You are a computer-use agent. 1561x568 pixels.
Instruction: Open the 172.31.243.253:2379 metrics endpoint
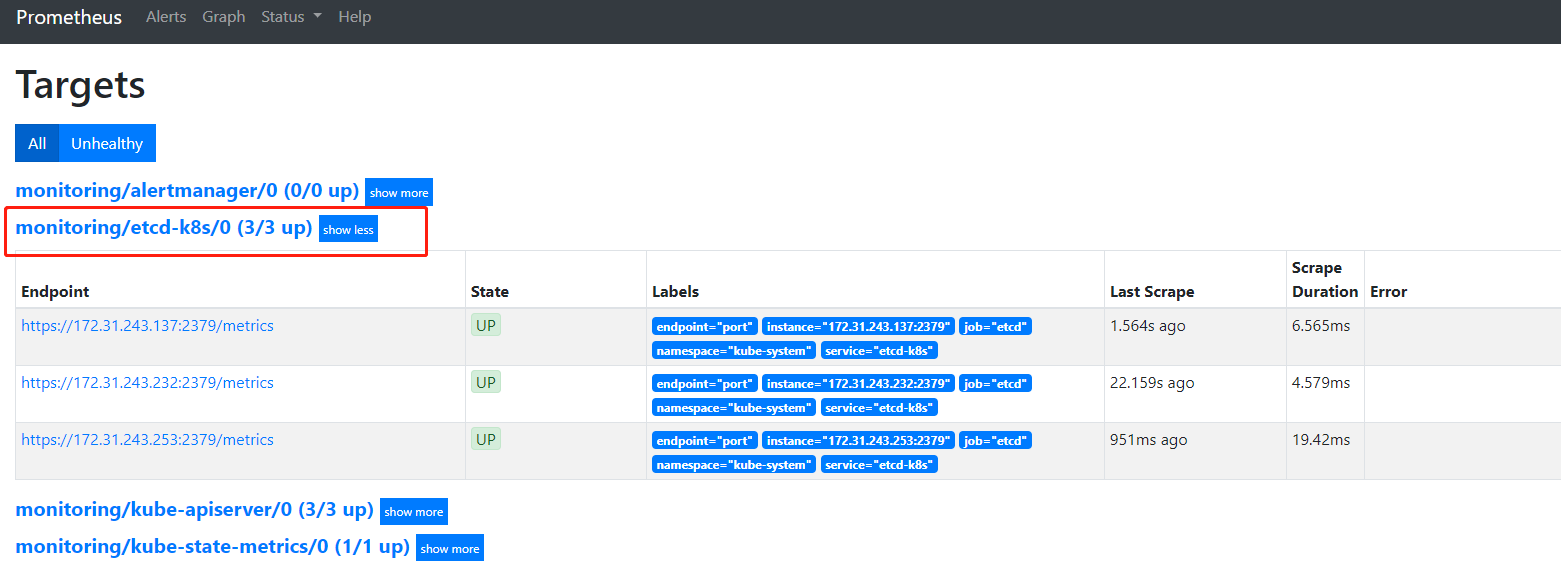pyautogui.click(x=147, y=439)
